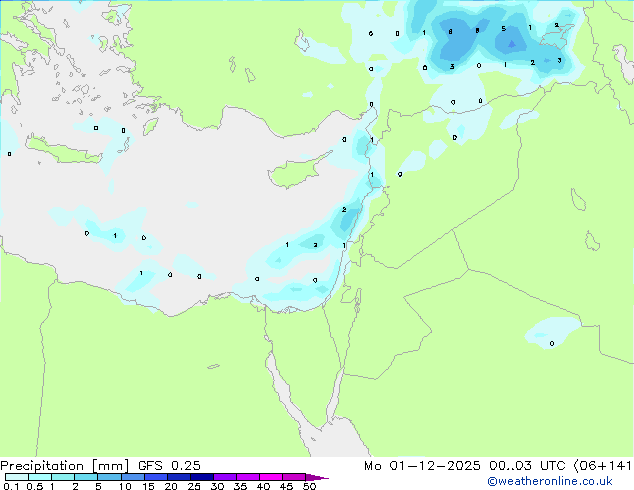Select the 40–45 mm magenta legend swatch
The width and height of the screenshot is (634, 490).
point(271,477)
